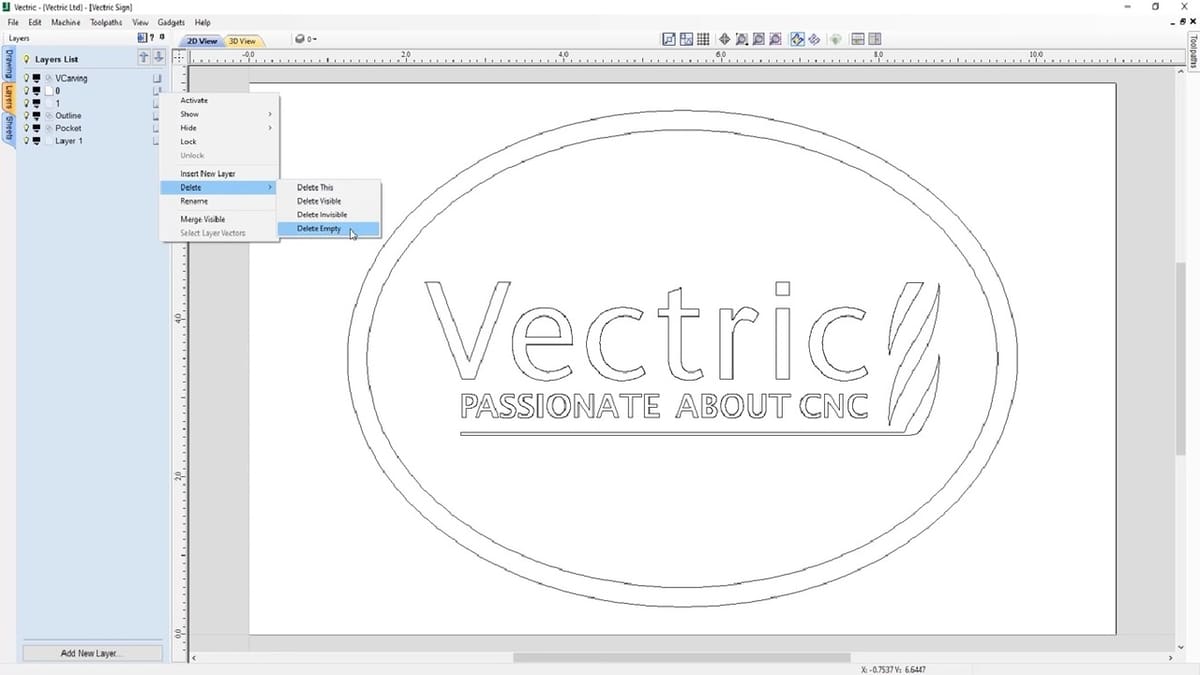
Task: Select Rename in context menu
Action: 220,201
